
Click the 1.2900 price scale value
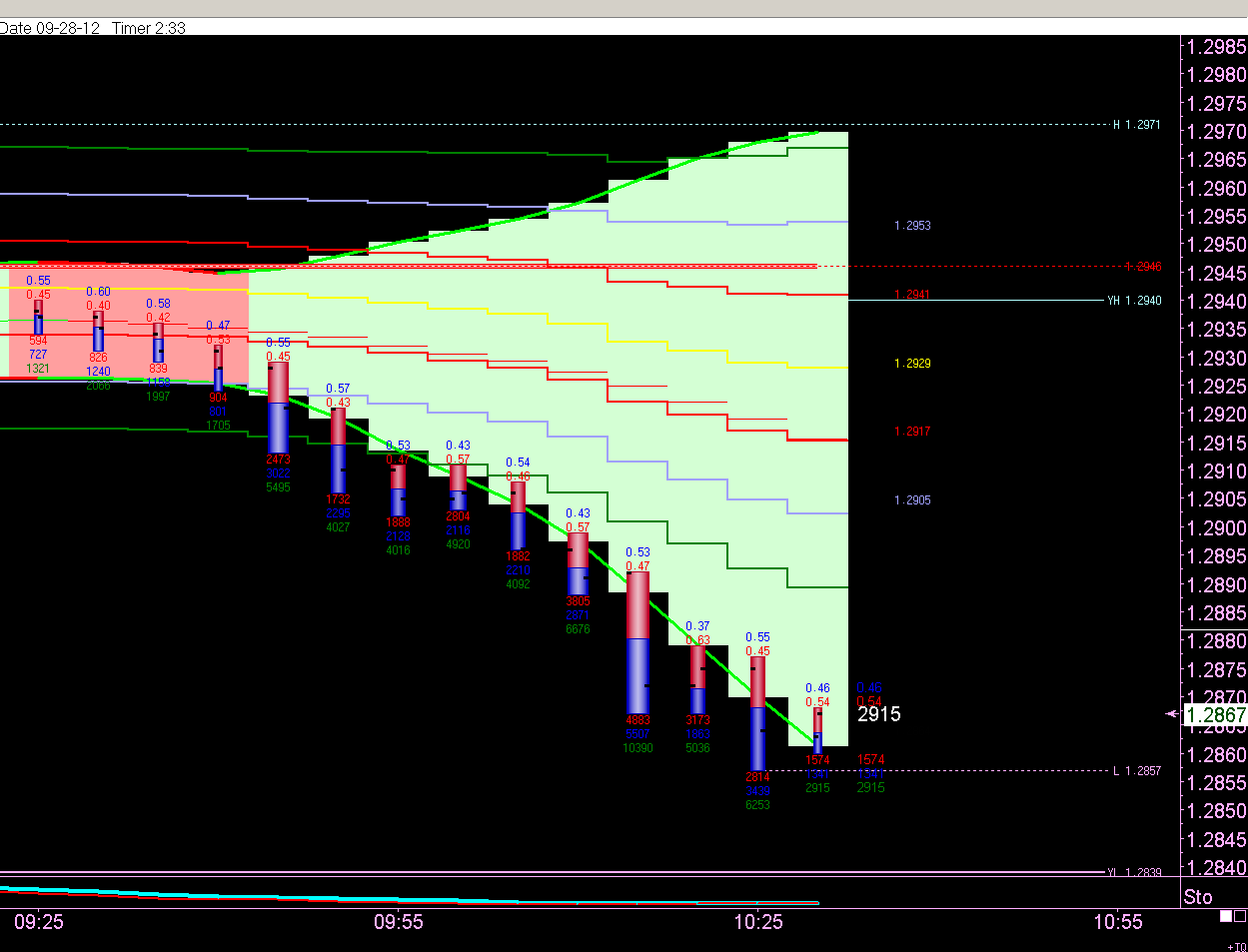point(1216,527)
